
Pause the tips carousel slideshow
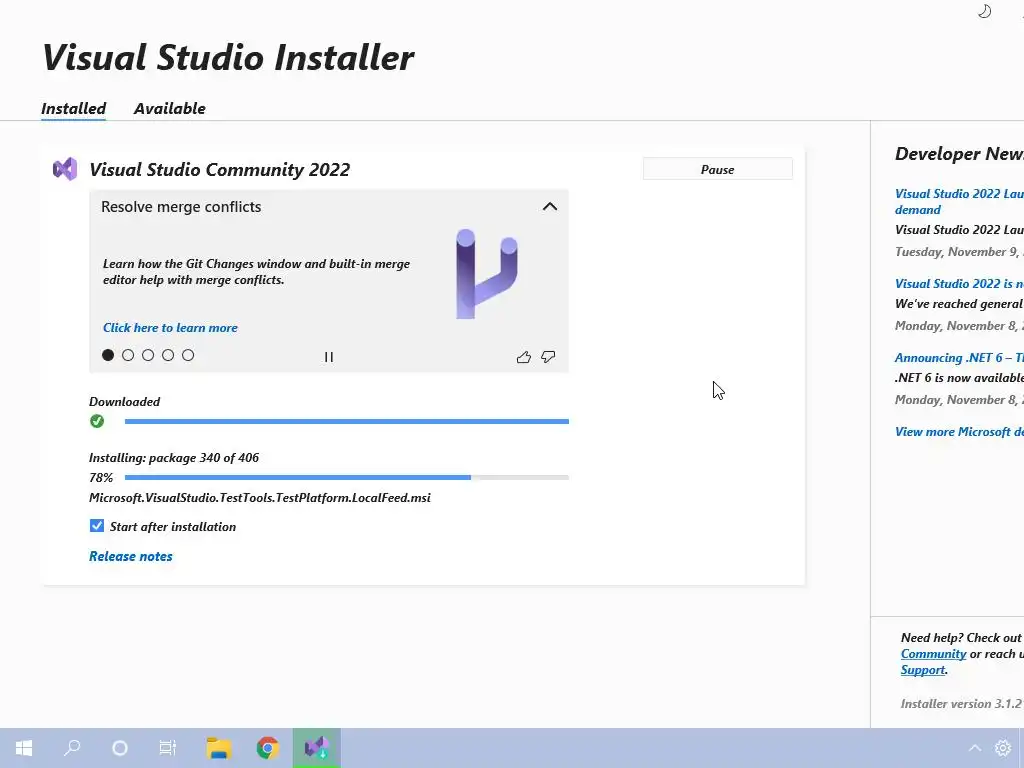328,357
